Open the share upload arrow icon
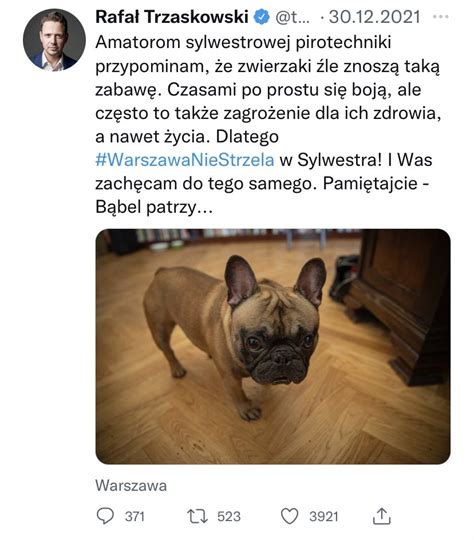 (382, 516)
